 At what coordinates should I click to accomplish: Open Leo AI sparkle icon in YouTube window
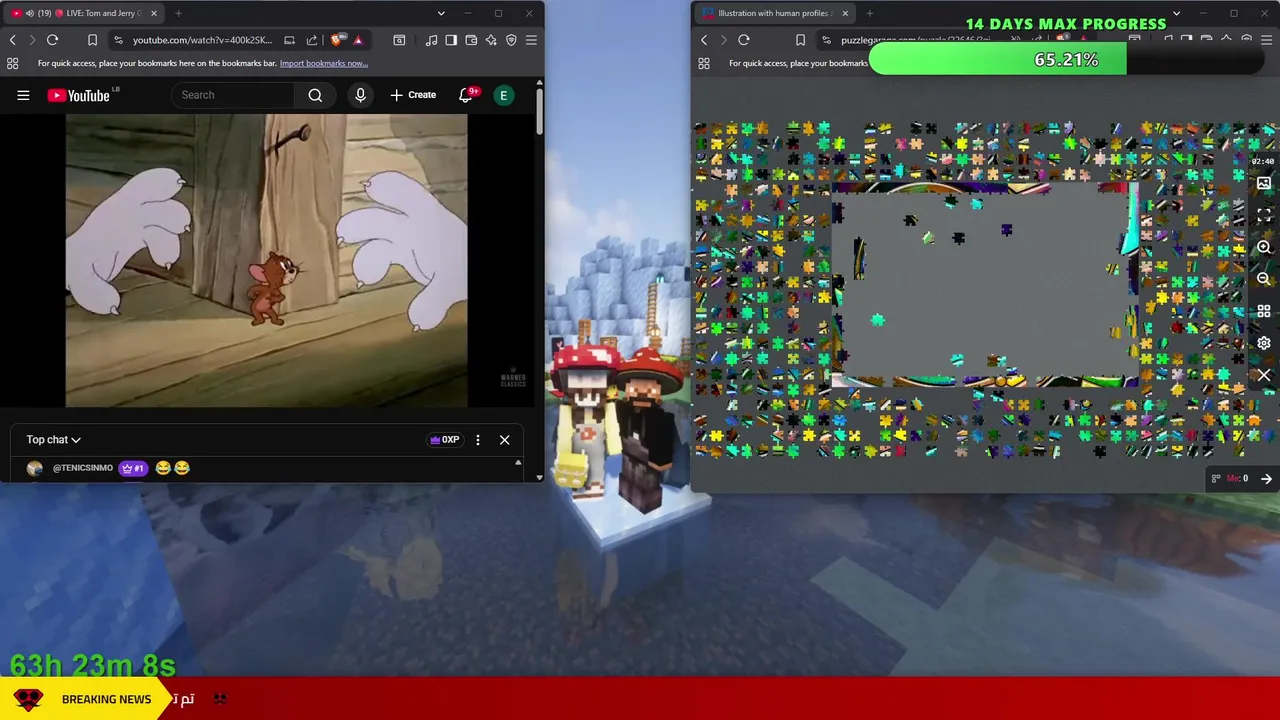tap(491, 40)
